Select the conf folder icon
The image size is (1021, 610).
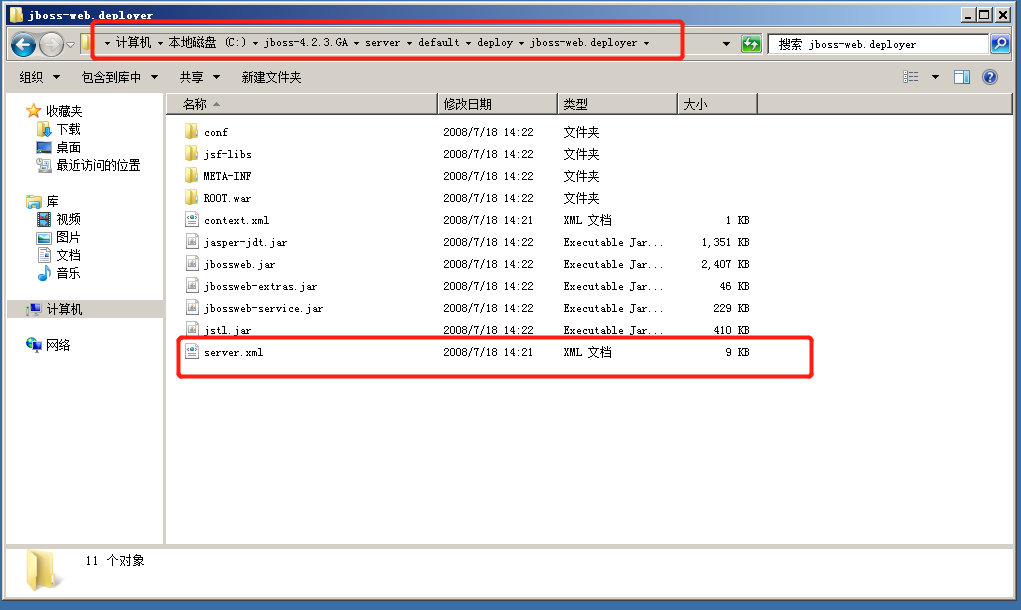(191, 132)
